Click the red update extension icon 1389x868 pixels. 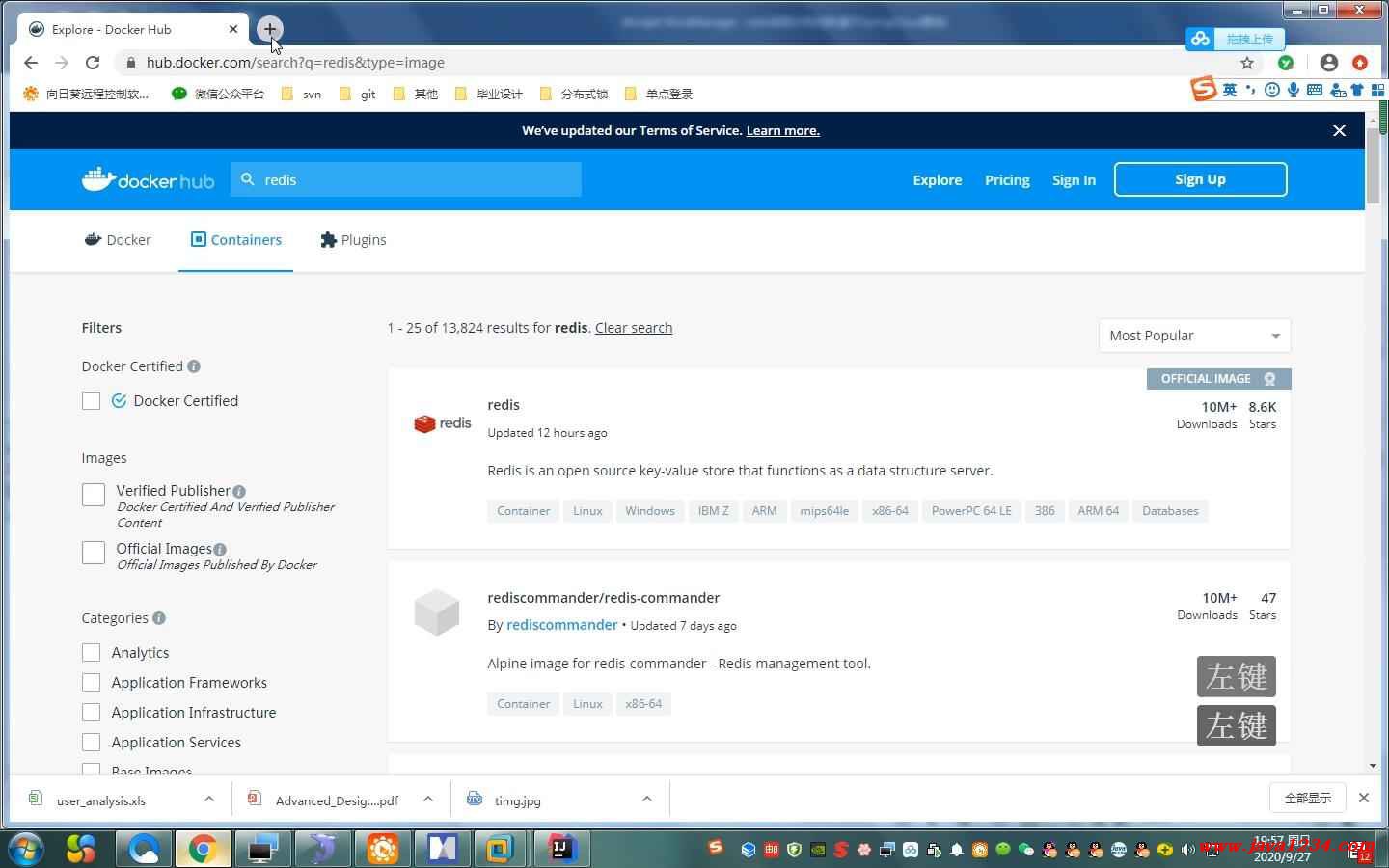(1360, 63)
